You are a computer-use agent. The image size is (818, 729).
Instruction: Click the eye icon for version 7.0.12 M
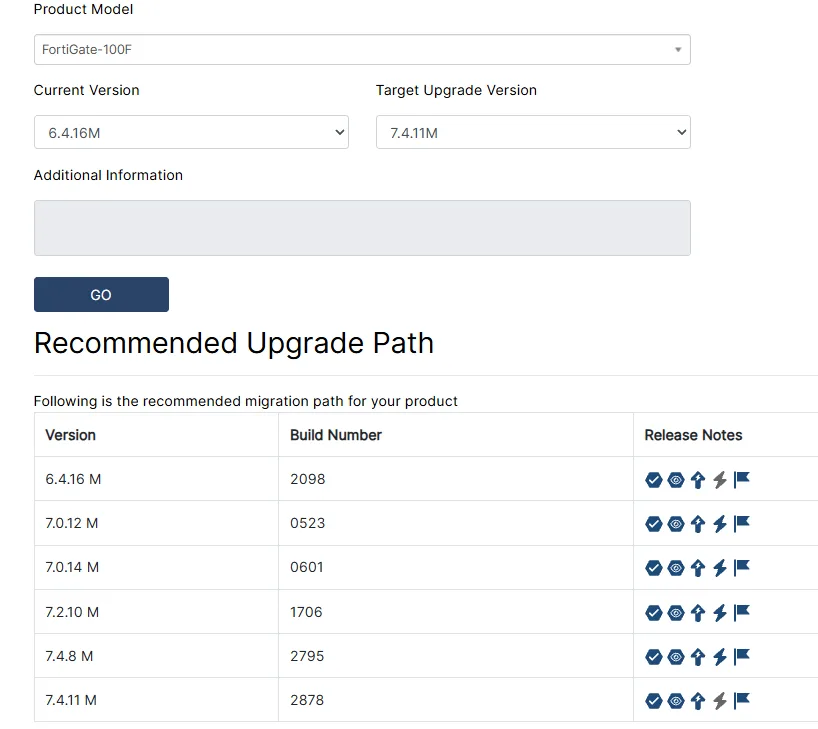click(x=676, y=524)
